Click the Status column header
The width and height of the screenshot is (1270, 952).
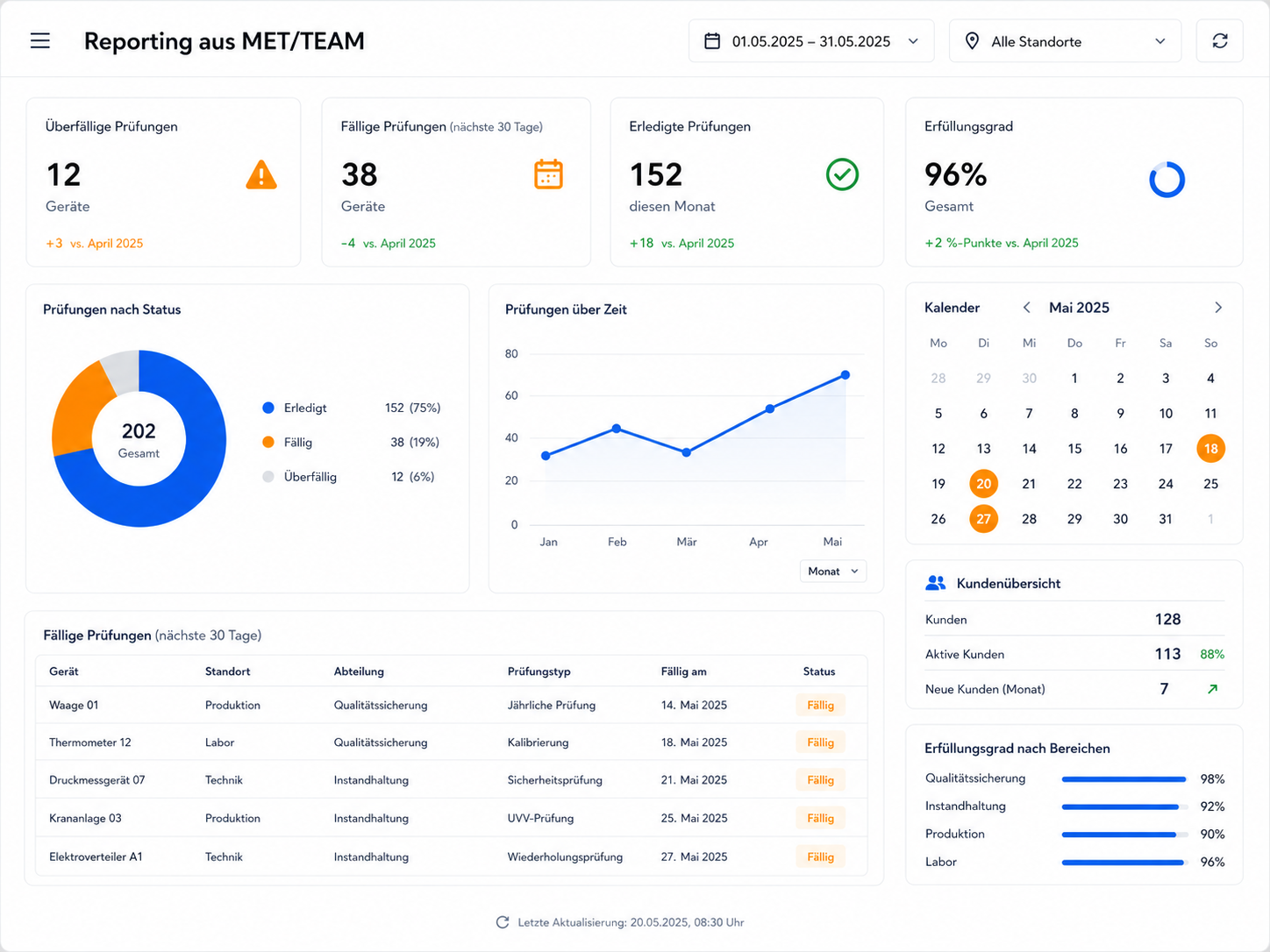click(819, 671)
